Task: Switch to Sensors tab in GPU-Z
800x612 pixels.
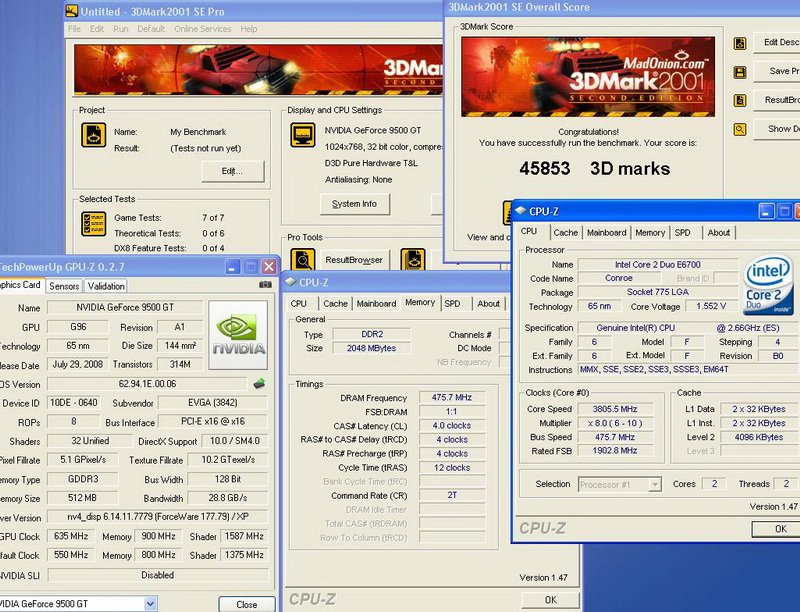Action: tap(64, 286)
